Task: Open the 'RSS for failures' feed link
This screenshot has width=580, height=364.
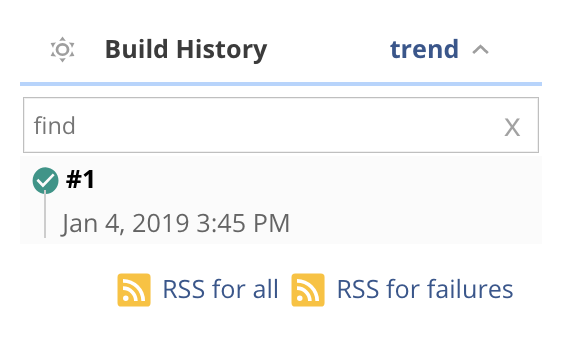Action: pyautogui.click(x=425, y=289)
